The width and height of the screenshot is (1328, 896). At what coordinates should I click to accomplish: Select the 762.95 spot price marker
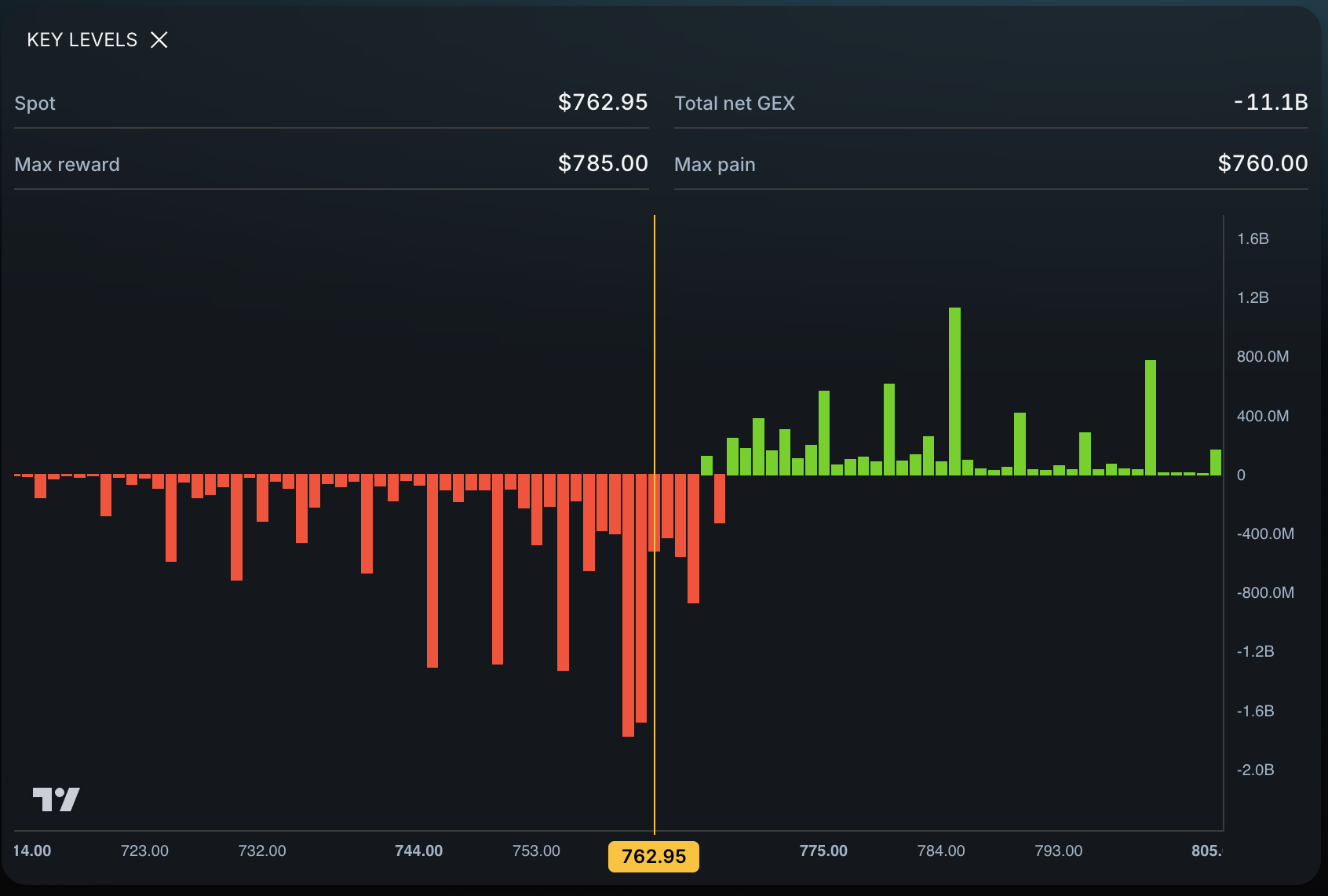pos(654,857)
